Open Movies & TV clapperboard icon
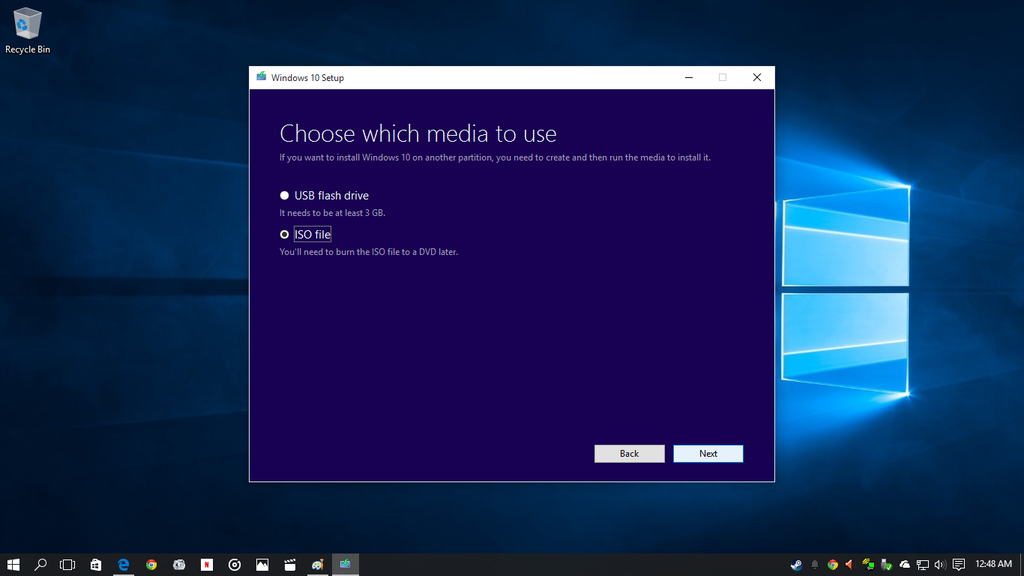This screenshot has height=576, width=1024. 290,564
